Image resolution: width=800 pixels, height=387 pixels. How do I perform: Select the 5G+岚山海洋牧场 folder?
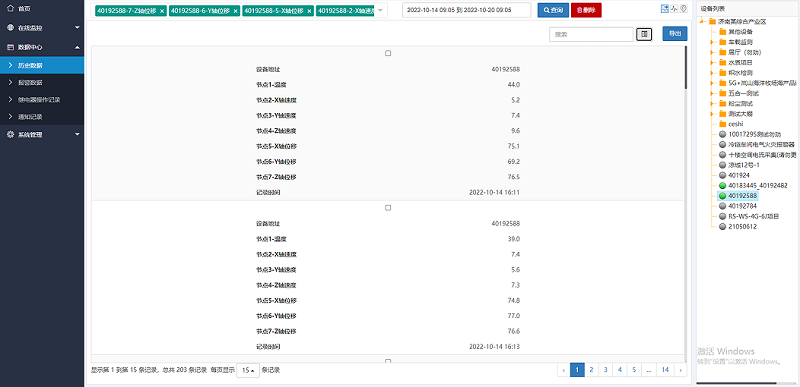762,83
